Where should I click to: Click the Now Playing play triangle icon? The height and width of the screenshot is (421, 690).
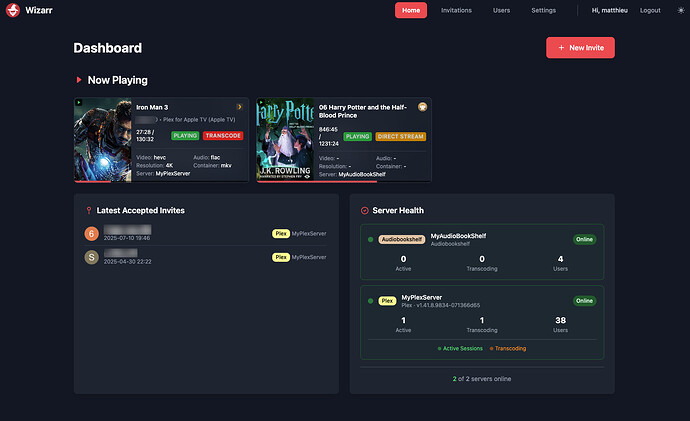(79, 80)
